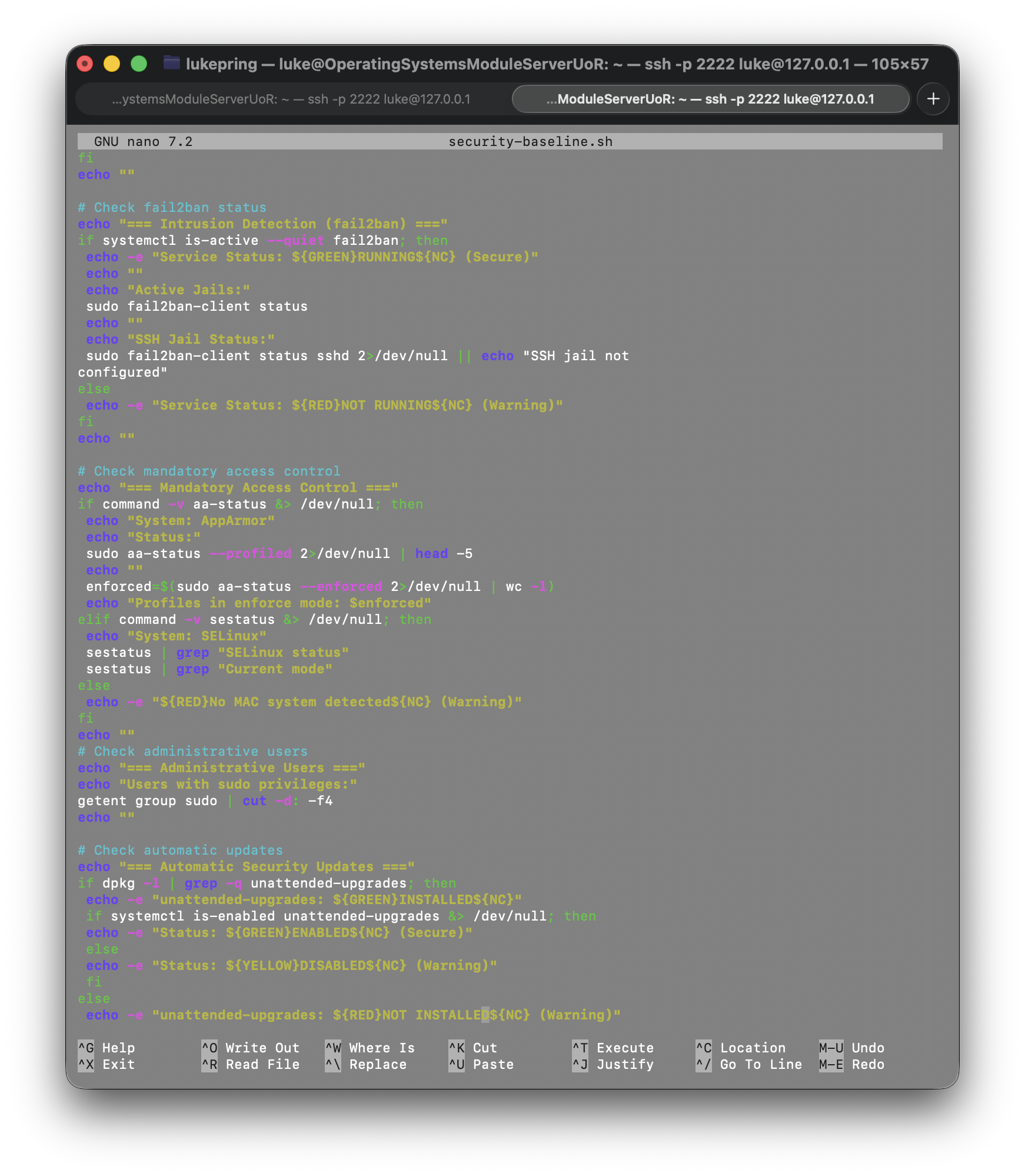Click the M-U Undo shortcut

click(851, 1048)
